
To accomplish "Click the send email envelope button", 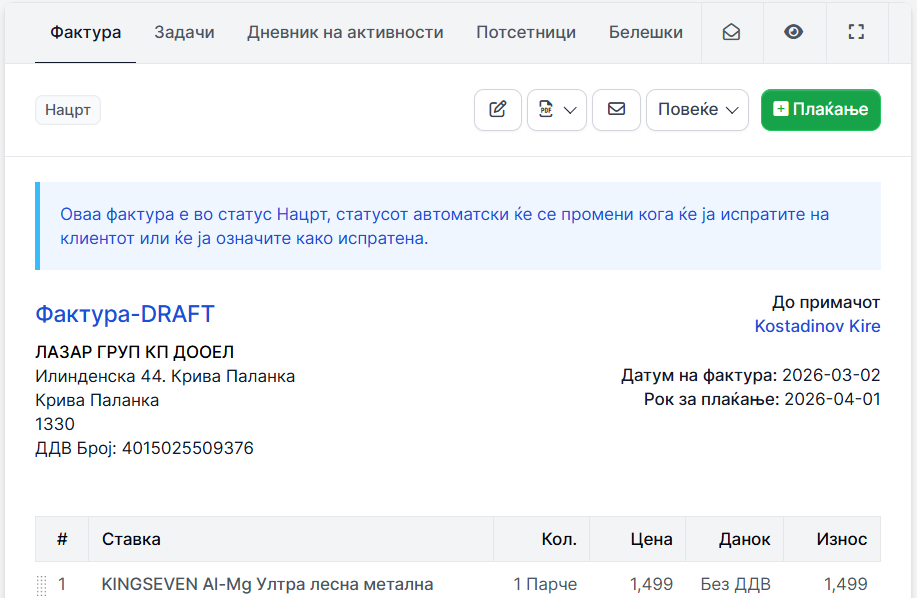I will [616, 110].
